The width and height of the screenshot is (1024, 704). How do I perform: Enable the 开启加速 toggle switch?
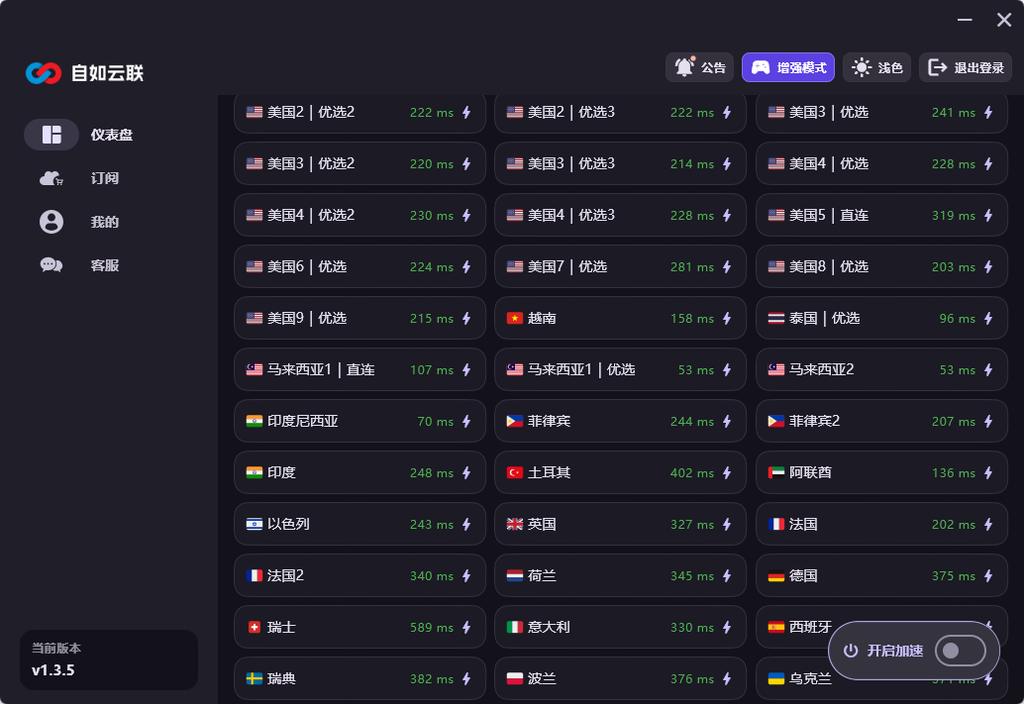coord(959,650)
